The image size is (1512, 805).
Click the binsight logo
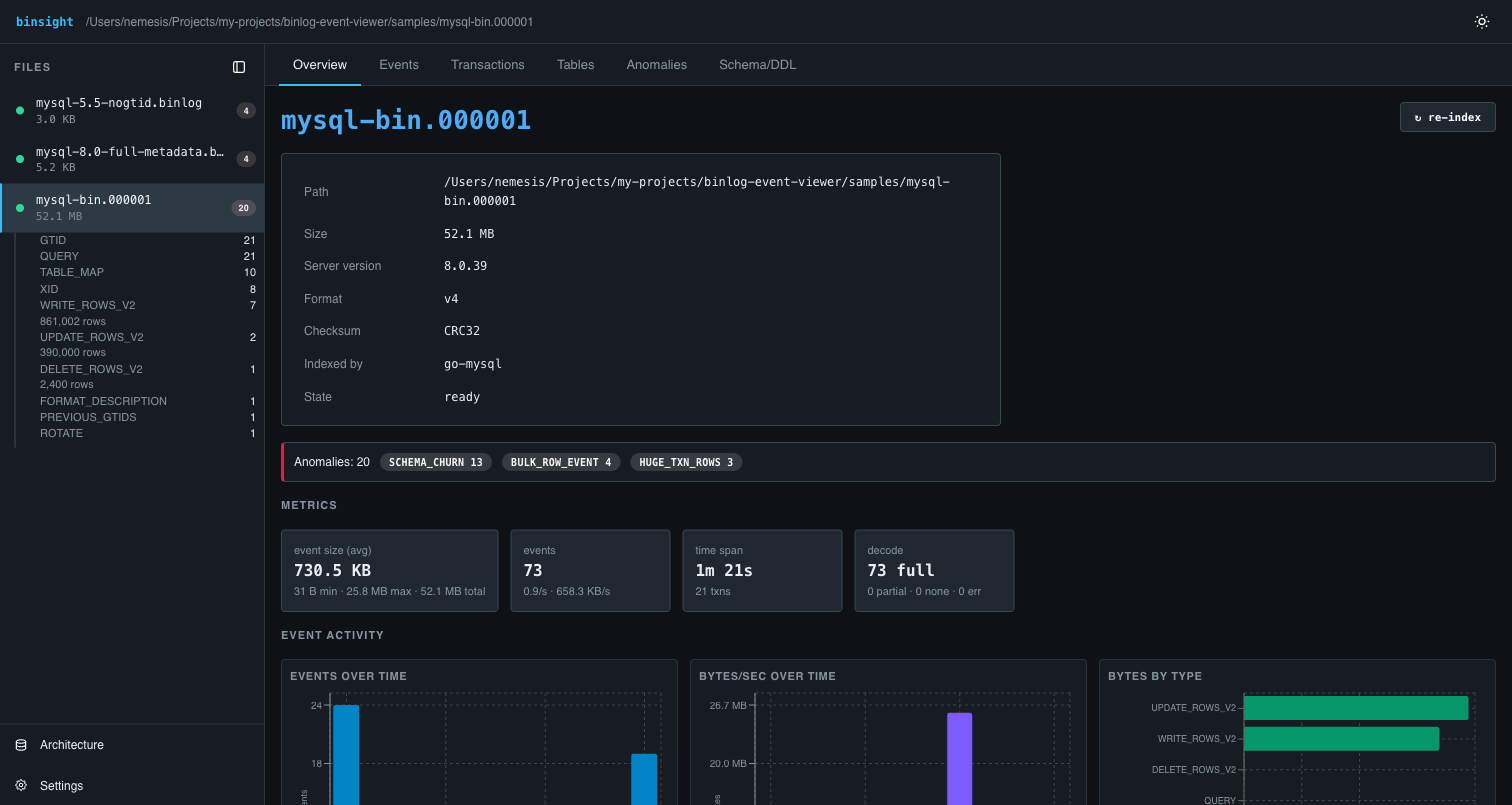[45, 21]
